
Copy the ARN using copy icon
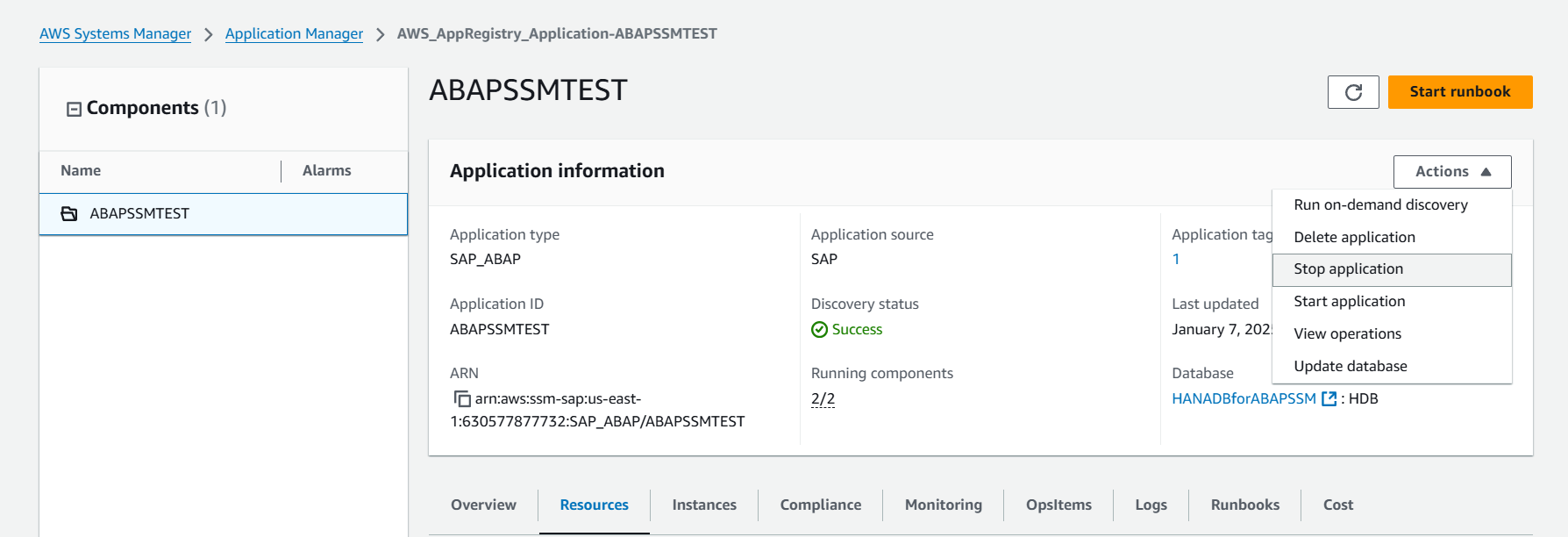click(x=462, y=399)
